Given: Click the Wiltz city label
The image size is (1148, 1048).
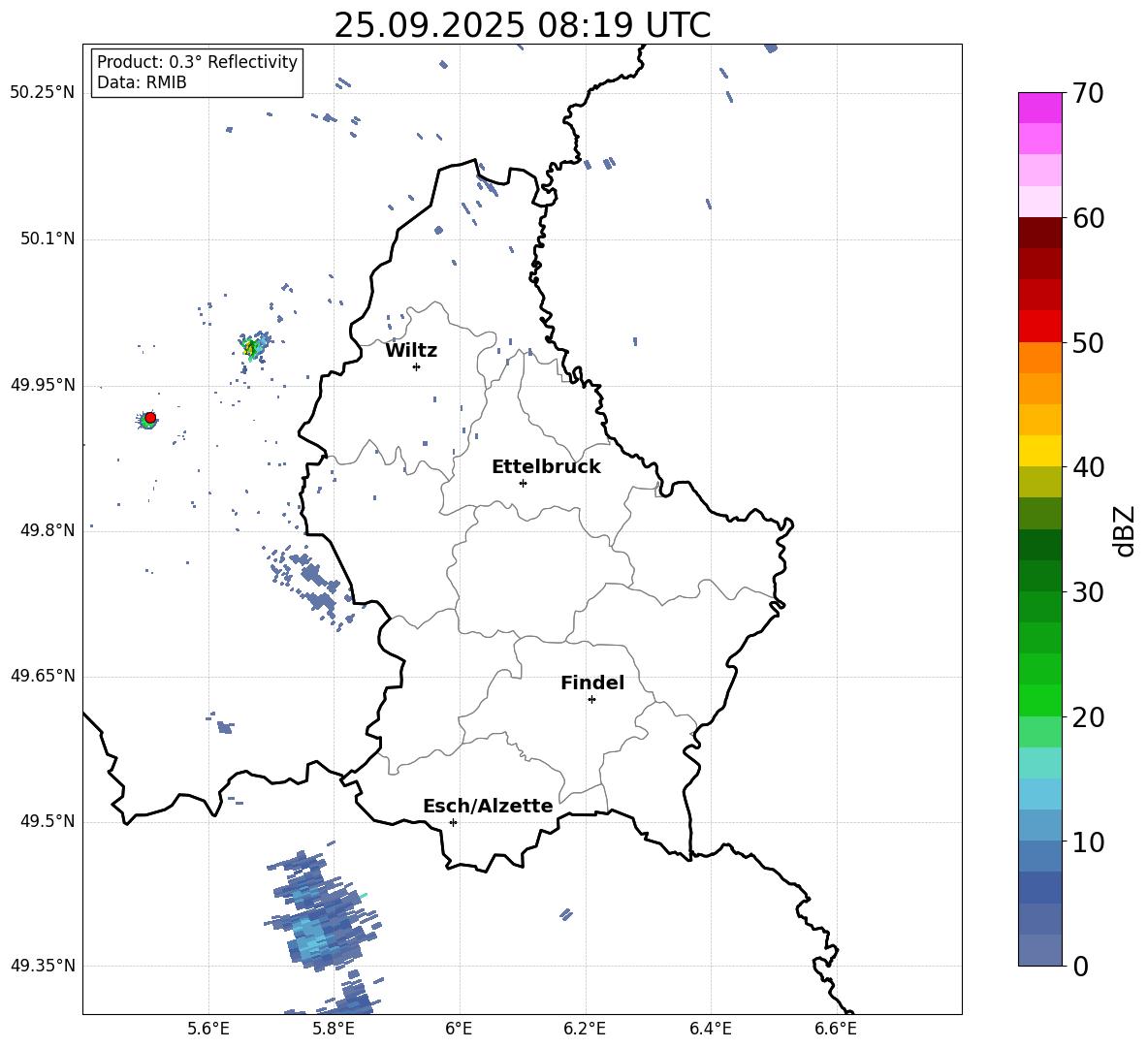Looking at the screenshot, I should (411, 351).
